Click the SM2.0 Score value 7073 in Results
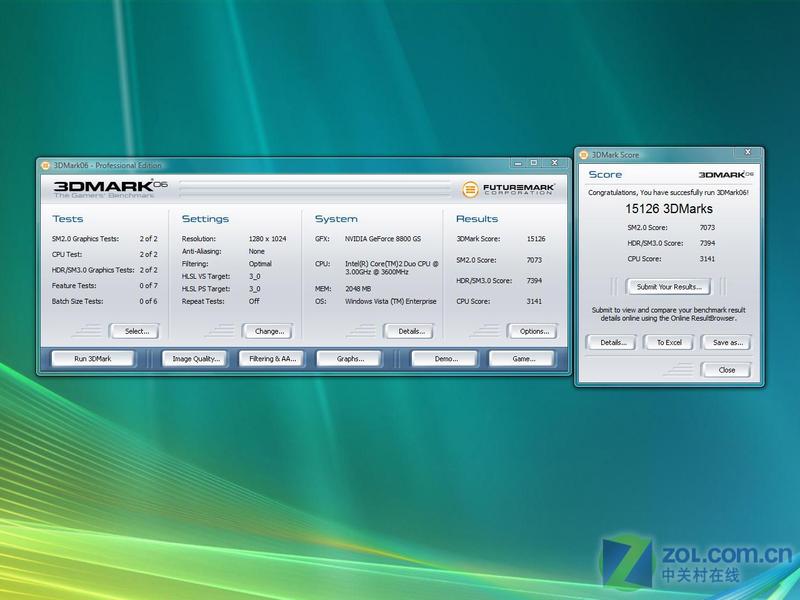This screenshot has height=600, width=800. [x=534, y=260]
